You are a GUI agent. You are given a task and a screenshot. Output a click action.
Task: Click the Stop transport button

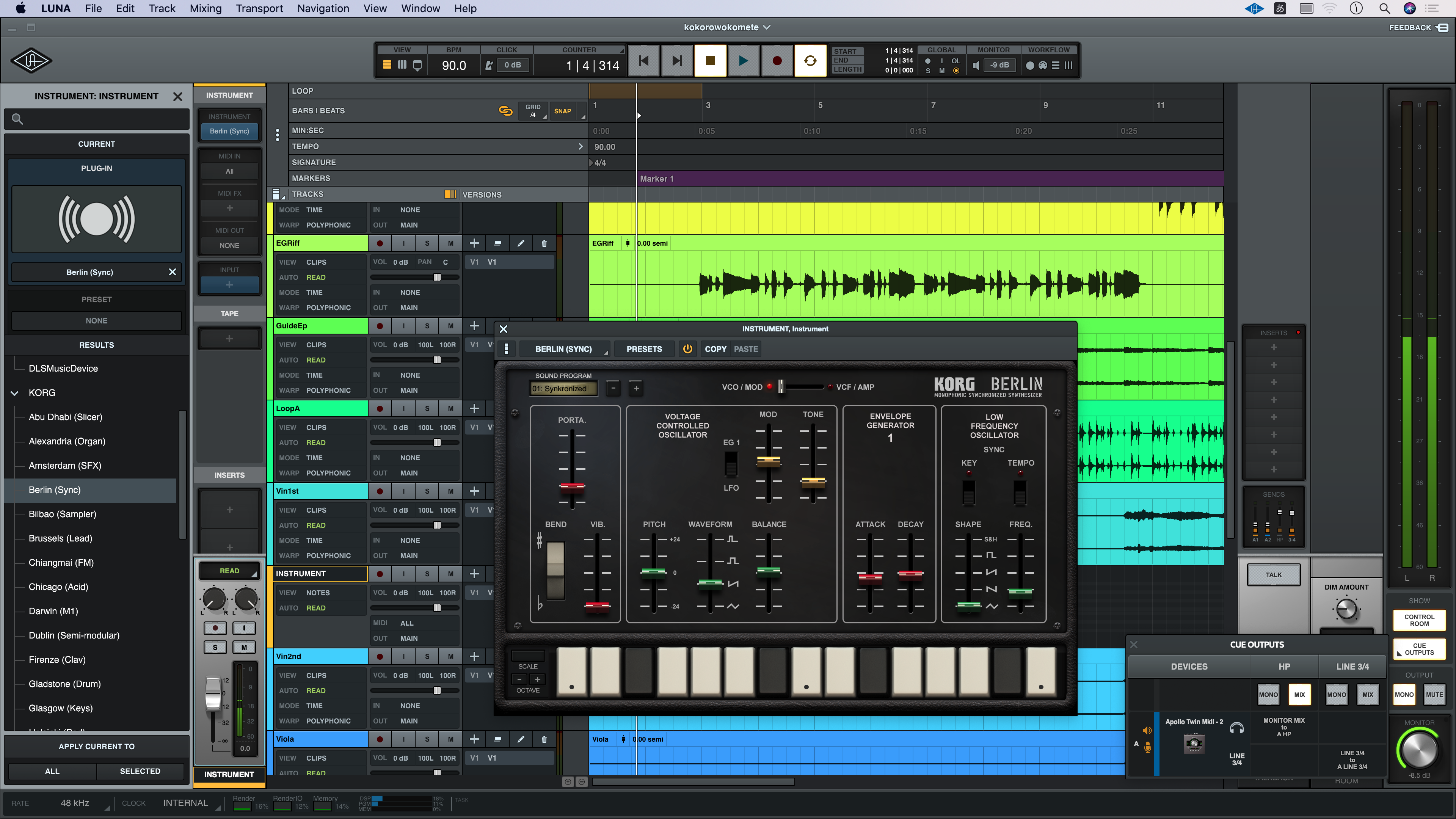(710, 61)
